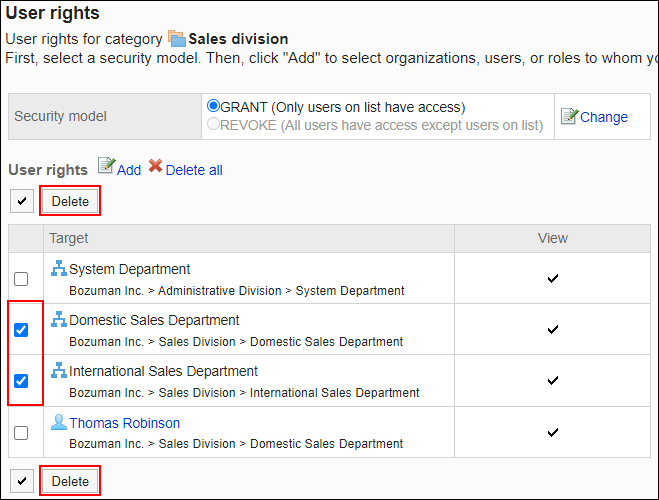Image resolution: width=659 pixels, height=500 pixels.
Task: Click the International Sales Department name text
Action: [163, 371]
